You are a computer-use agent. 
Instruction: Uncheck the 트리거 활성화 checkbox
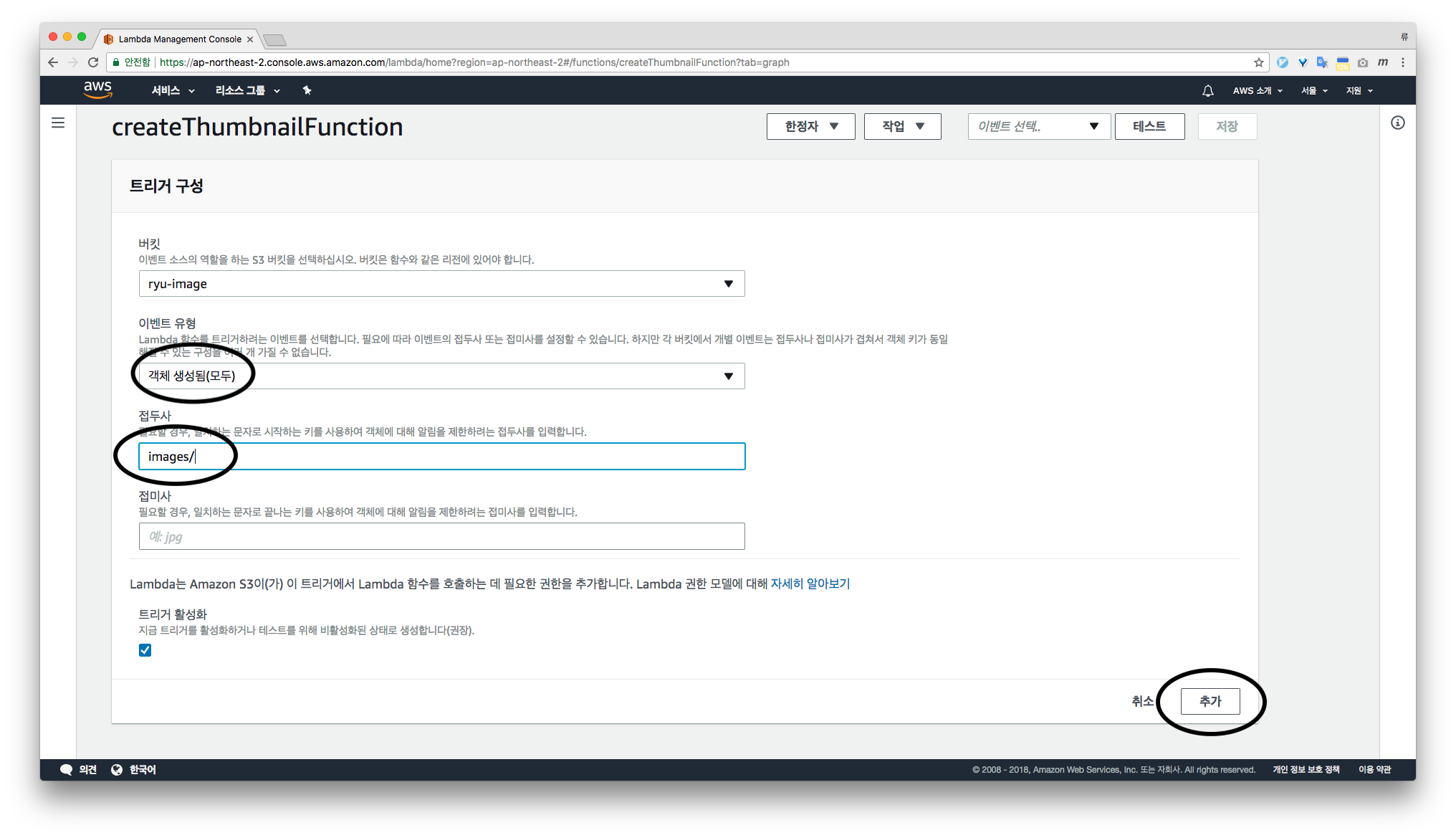pos(145,650)
